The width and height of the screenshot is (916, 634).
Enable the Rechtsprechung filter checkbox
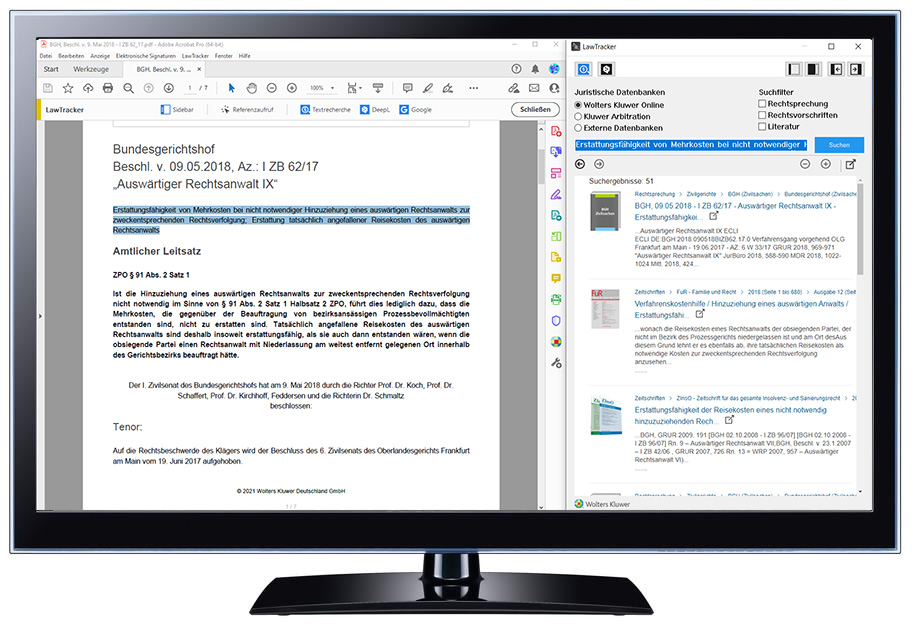(x=763, y=103)
